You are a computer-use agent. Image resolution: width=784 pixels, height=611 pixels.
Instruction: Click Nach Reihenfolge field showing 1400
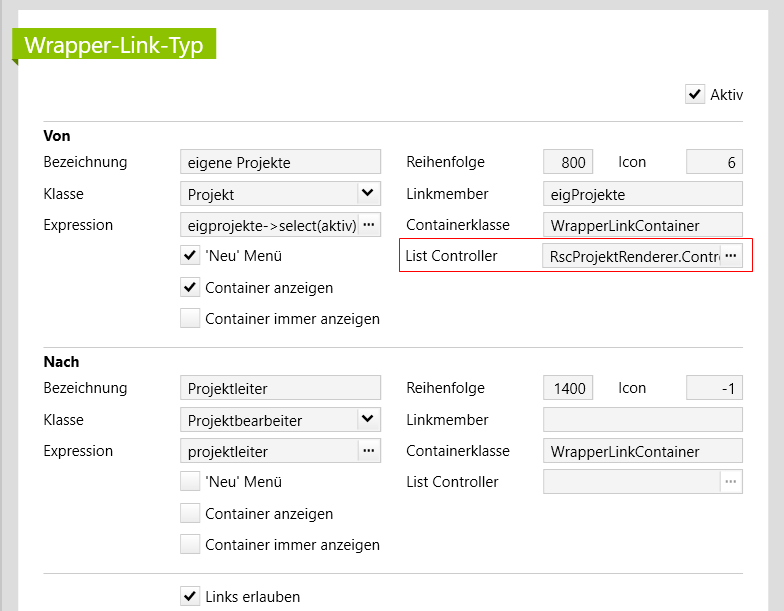tap(567, 388)
